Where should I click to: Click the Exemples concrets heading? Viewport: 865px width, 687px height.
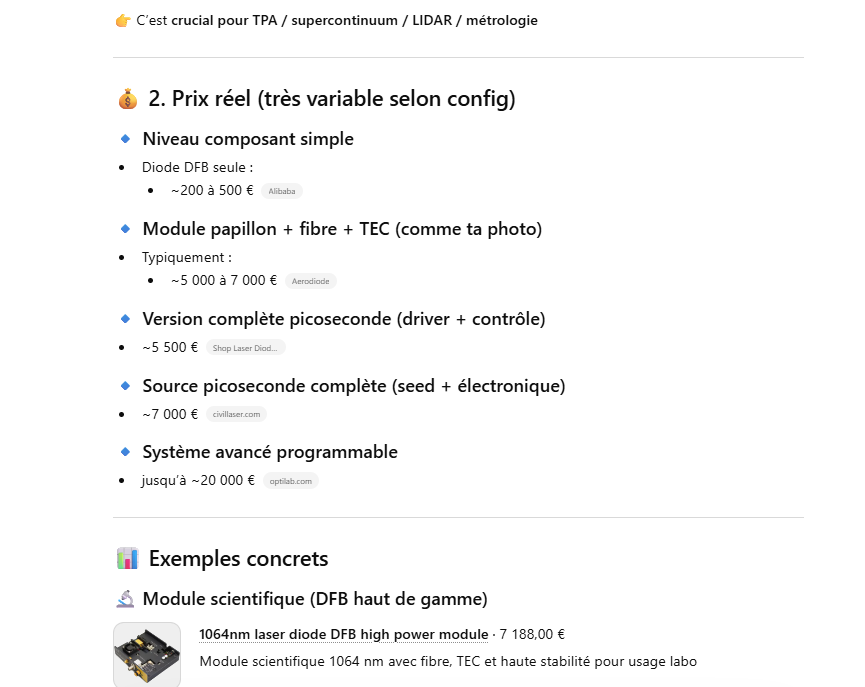[x=238, y=558]
